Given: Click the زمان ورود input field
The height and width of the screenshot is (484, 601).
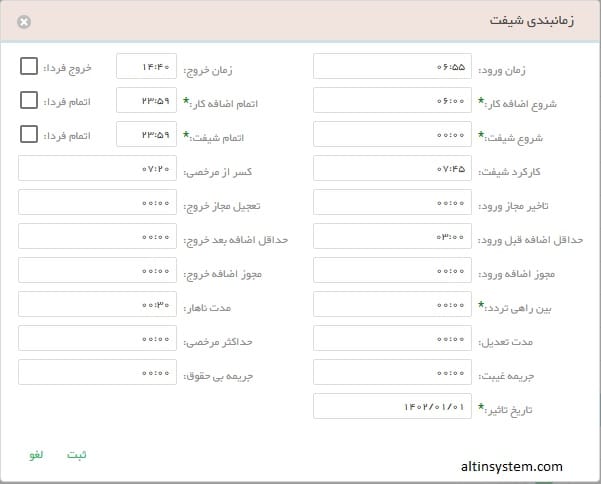Looking at the screenshot, I should (392, 66).
